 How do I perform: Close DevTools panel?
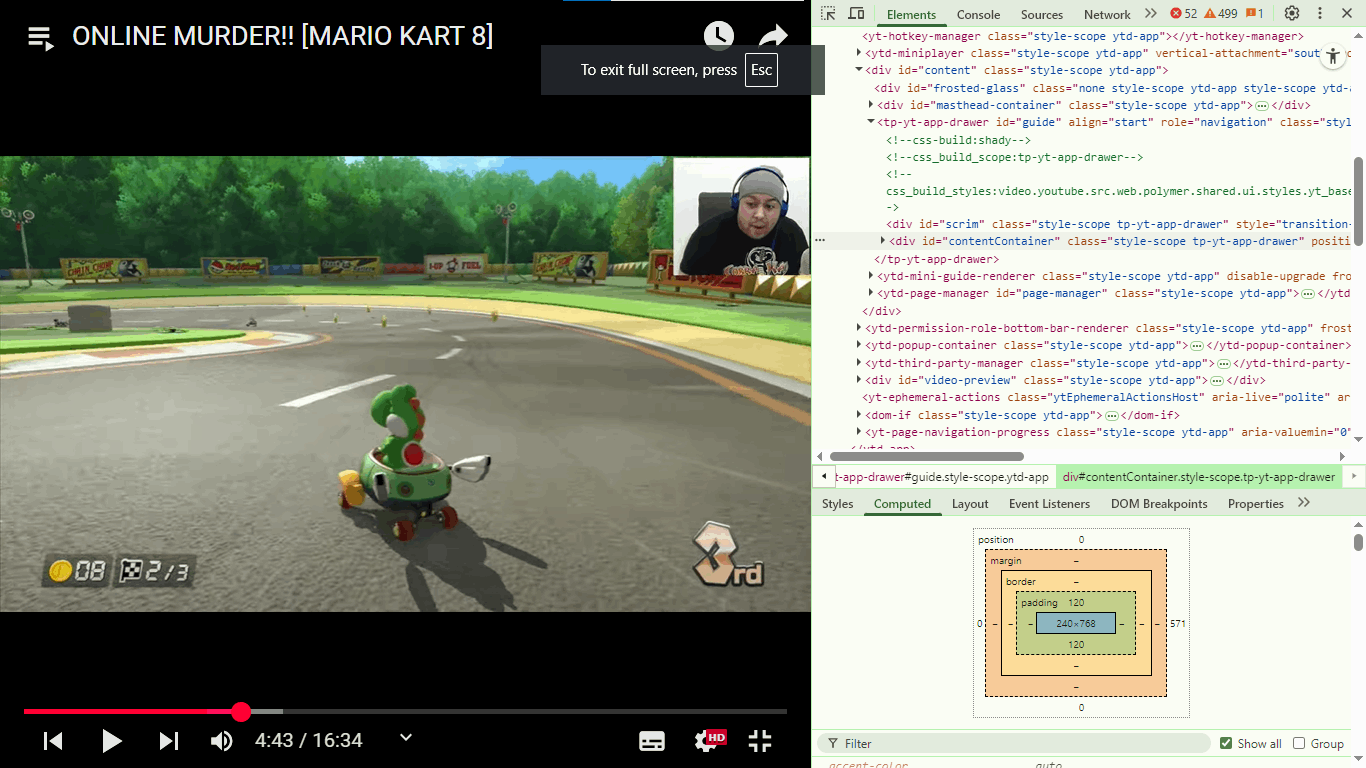pyautogui.click(x=1348, y=14)
